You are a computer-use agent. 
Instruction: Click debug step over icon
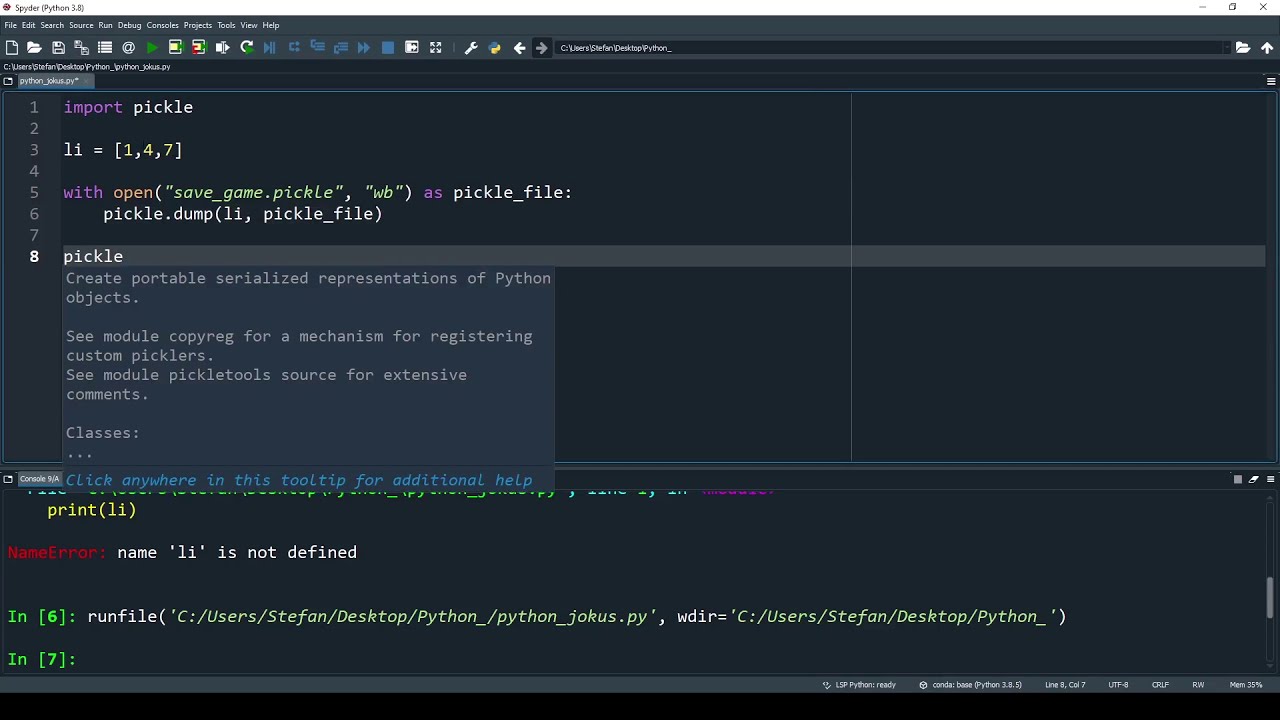tap(294, 47)
